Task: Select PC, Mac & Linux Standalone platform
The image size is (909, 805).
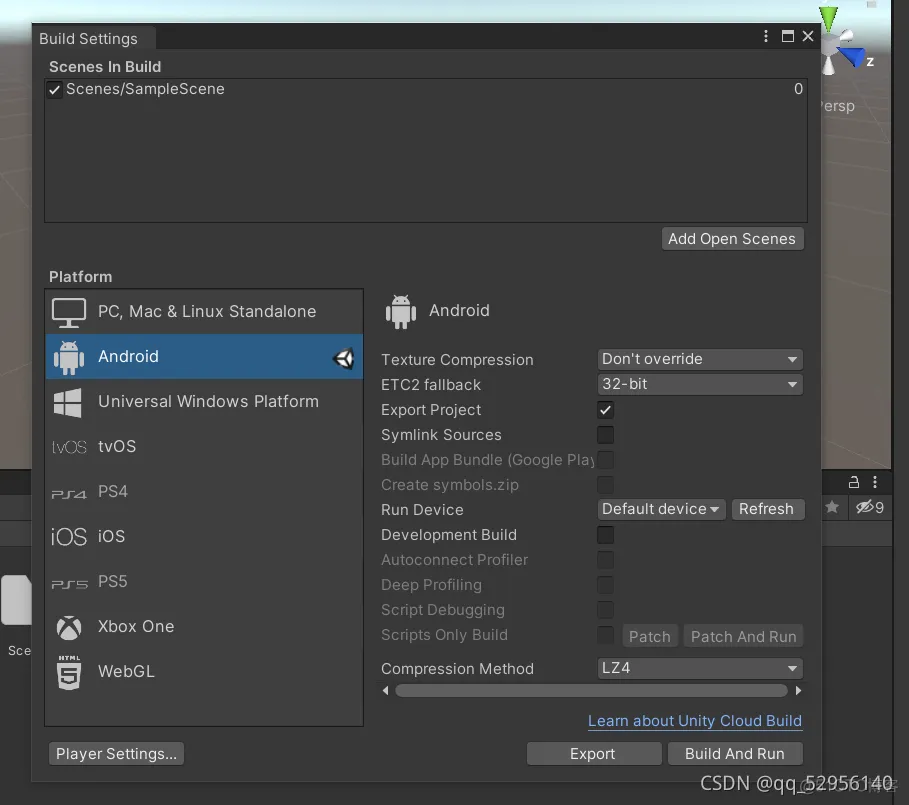Action: (x=204, y=312)
